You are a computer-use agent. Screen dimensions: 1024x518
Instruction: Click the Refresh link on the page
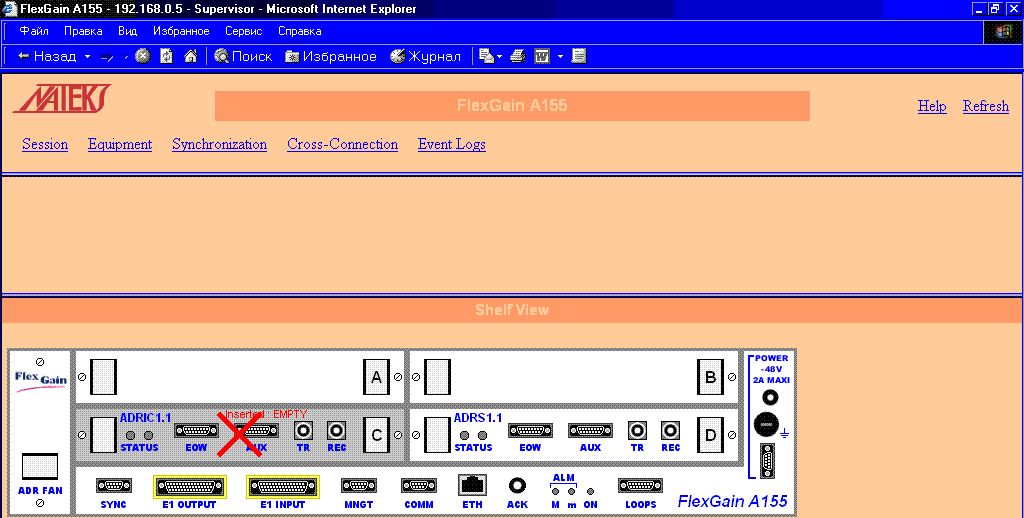pyautogui.click(x=985, y=106)
